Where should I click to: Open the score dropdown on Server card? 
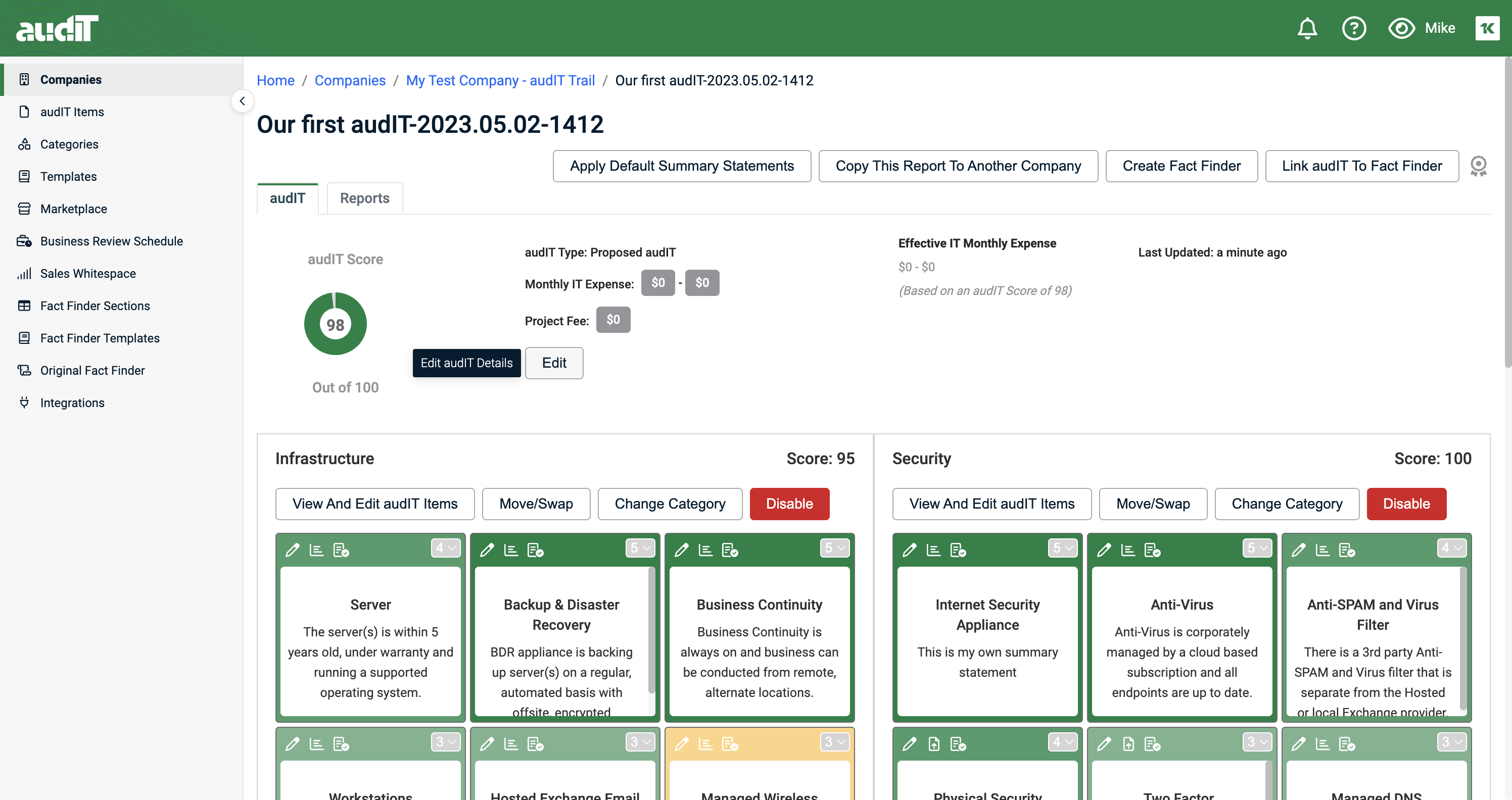click(446, 548)
